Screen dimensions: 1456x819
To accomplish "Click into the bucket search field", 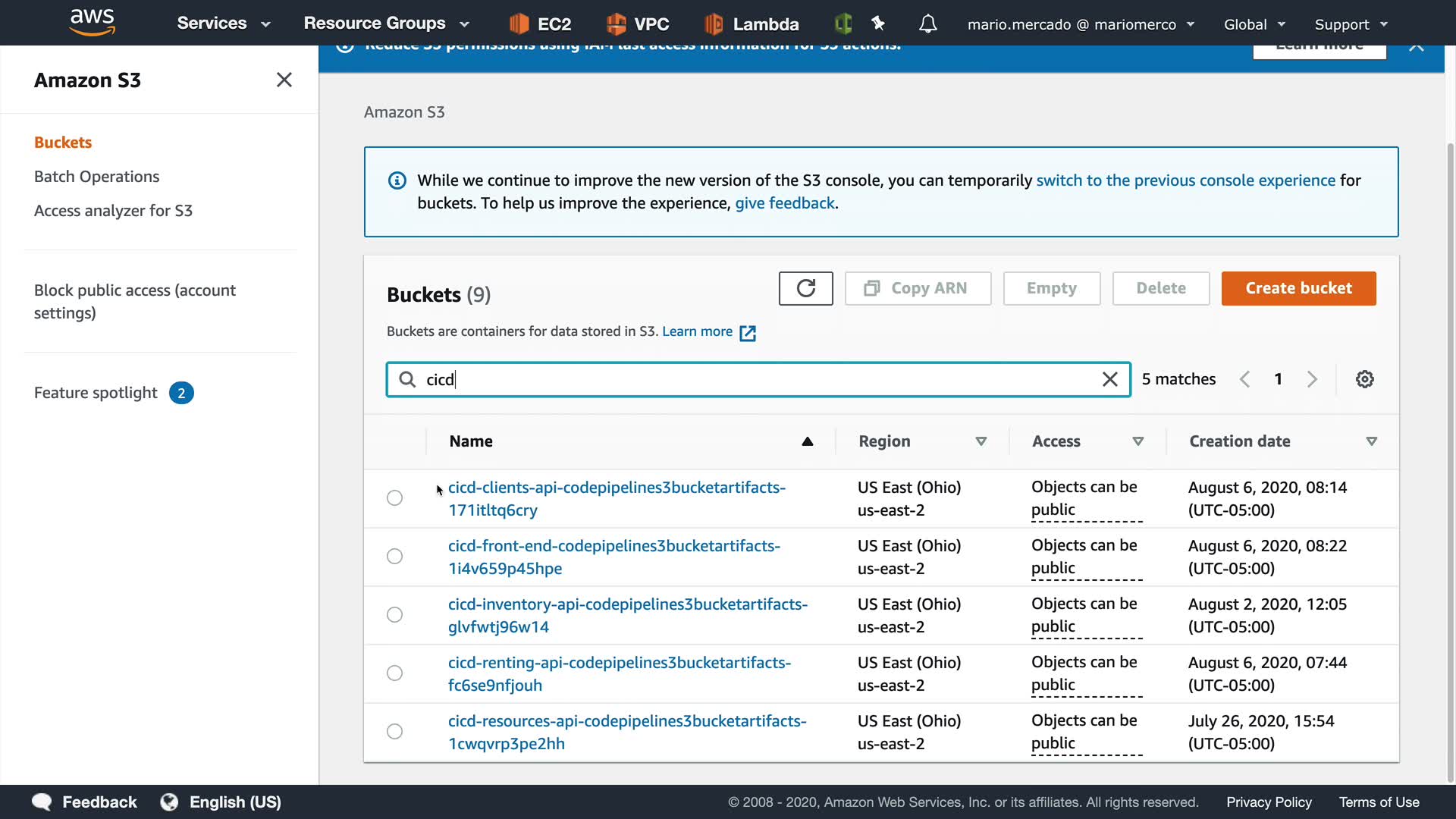I will 758,379.
